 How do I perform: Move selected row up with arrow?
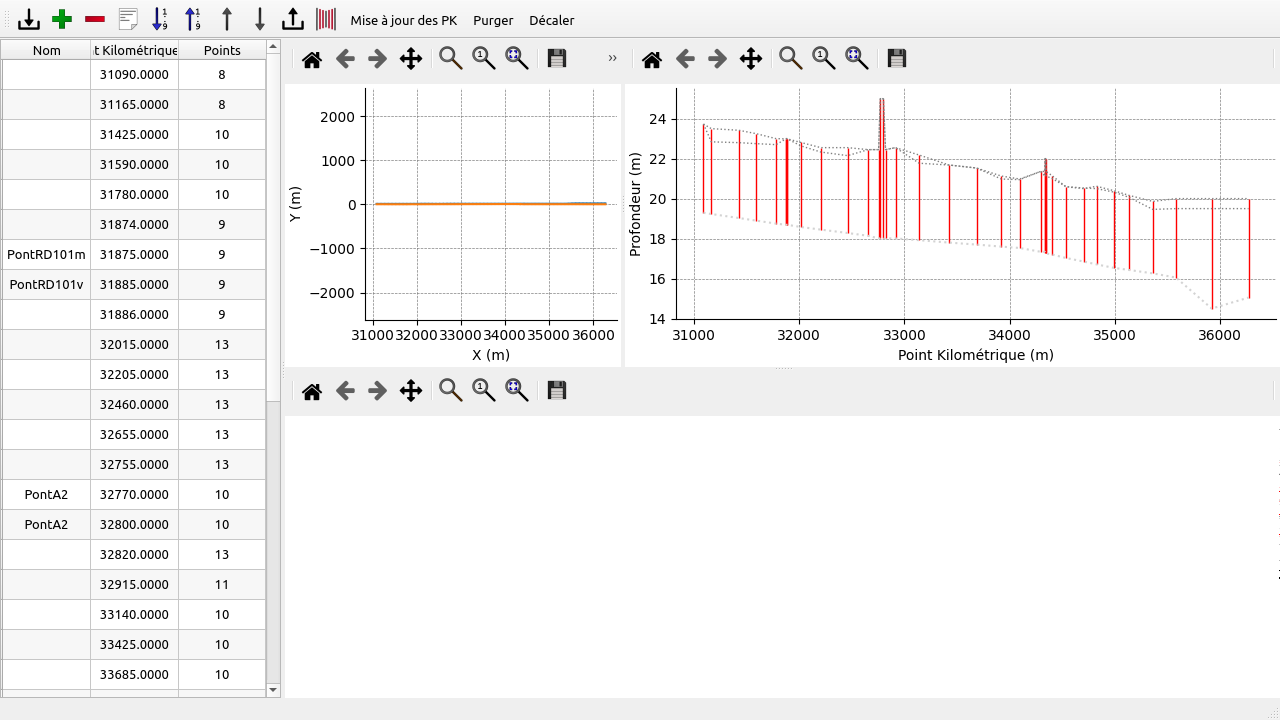pyautogui.click(x=227, y=19)
